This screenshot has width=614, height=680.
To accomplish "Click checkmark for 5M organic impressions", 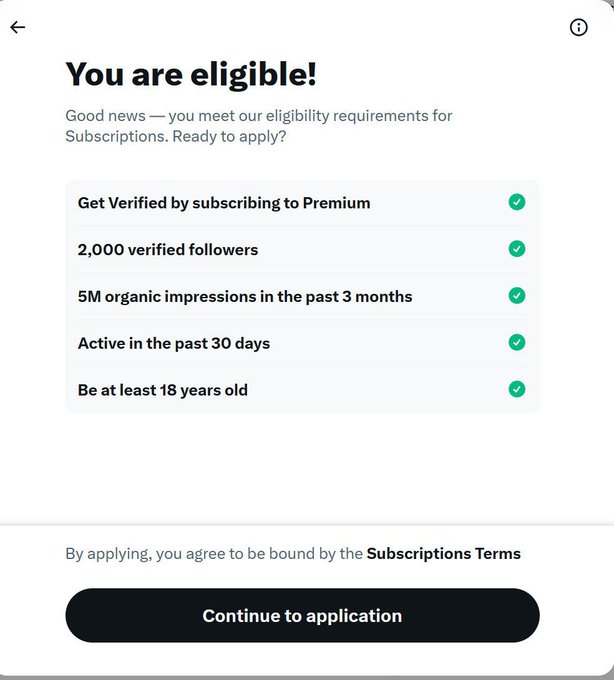I will 516,296.
